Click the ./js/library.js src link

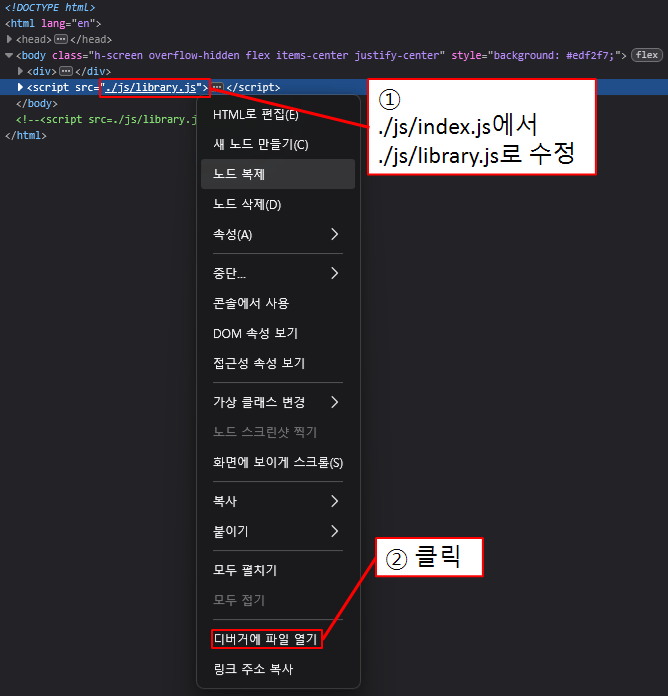coord(155,88)
